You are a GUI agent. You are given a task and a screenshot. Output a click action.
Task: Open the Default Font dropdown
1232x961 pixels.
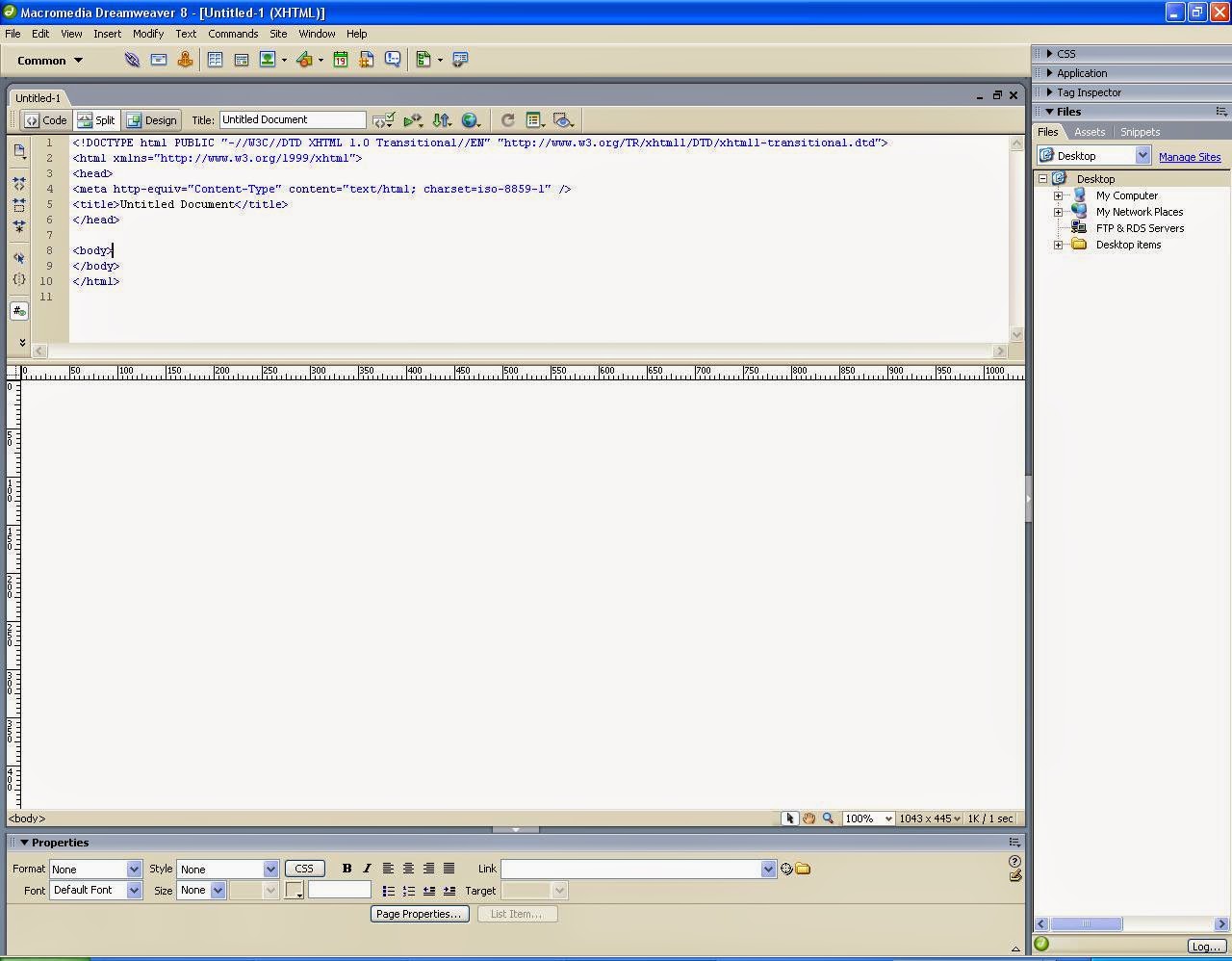point(134,890)
